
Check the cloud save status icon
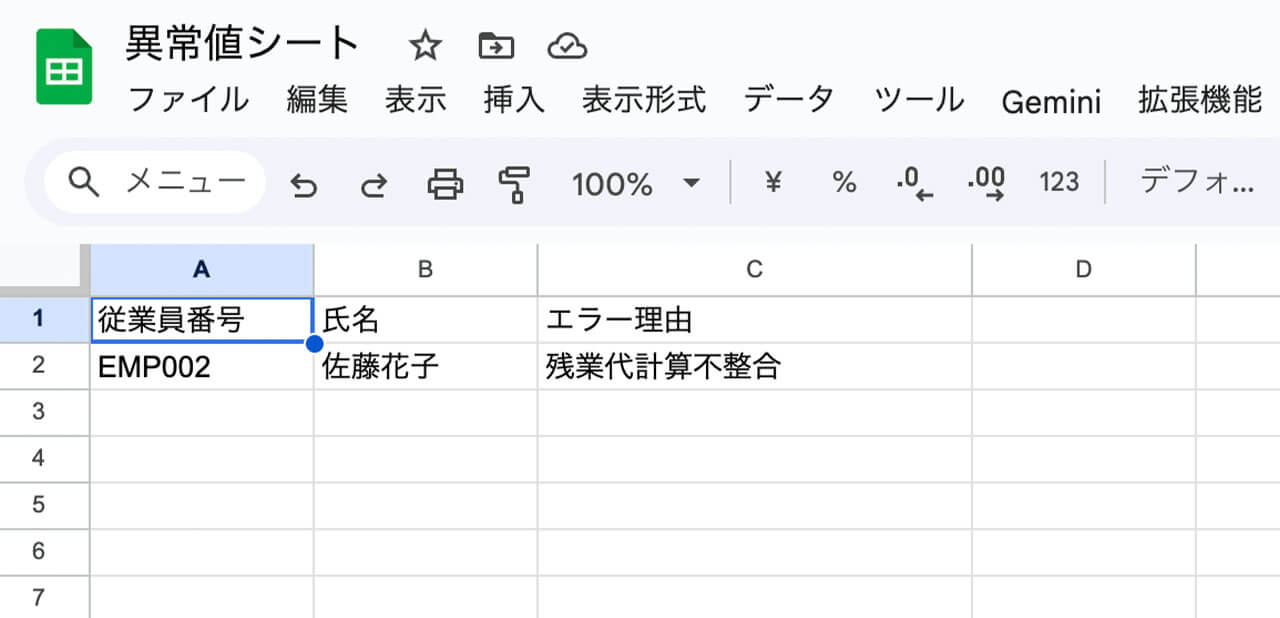point(567,45)
